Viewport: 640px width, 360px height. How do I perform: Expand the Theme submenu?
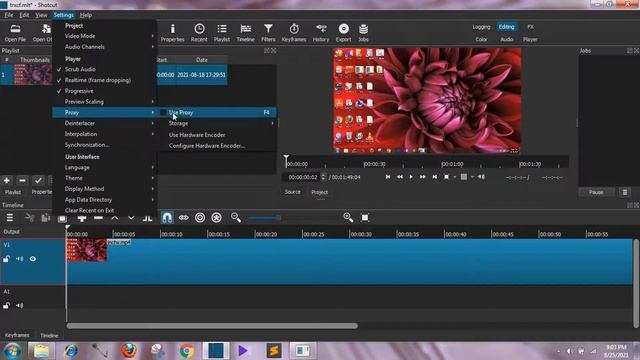point(104,178)
